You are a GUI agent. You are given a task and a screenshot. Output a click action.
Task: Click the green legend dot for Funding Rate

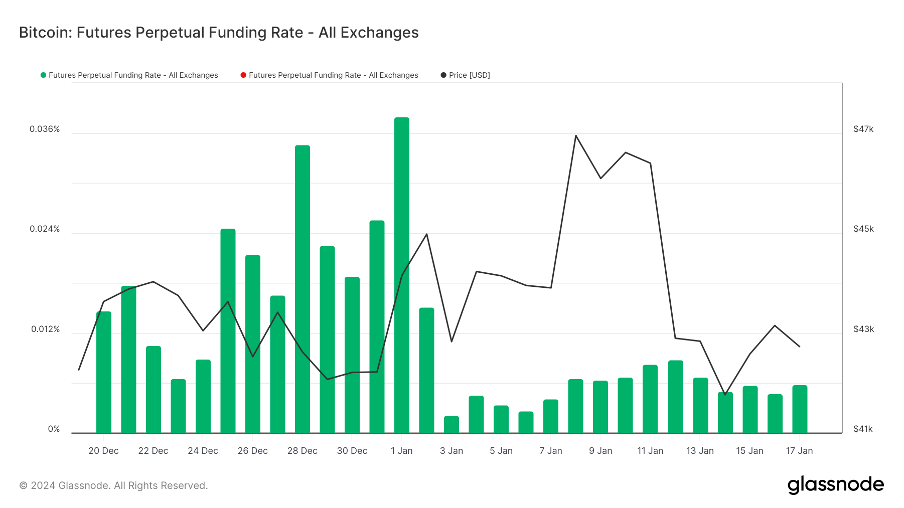tap(43, 75)
